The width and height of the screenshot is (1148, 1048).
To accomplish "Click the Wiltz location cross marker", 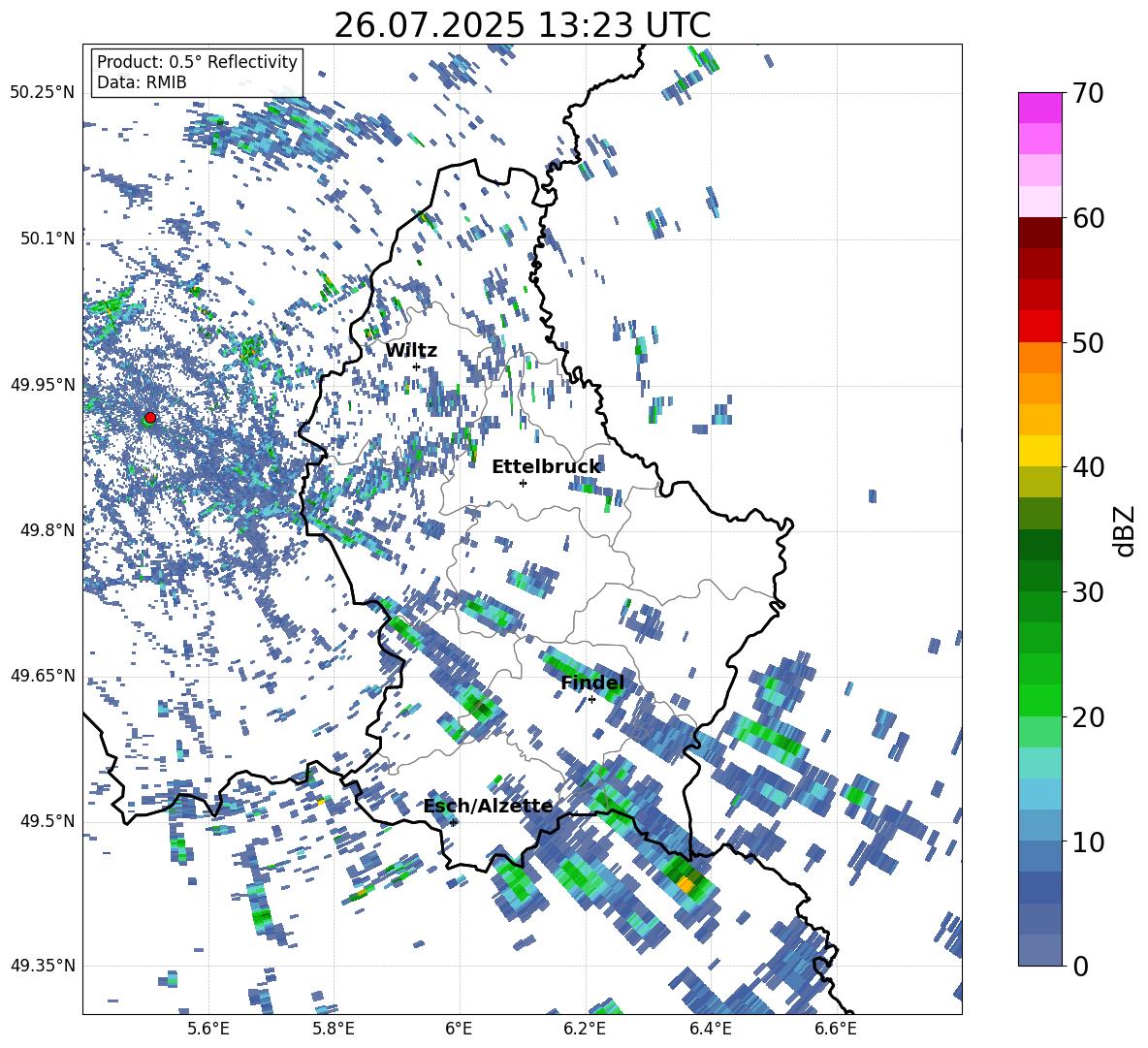I will (416, 366).
